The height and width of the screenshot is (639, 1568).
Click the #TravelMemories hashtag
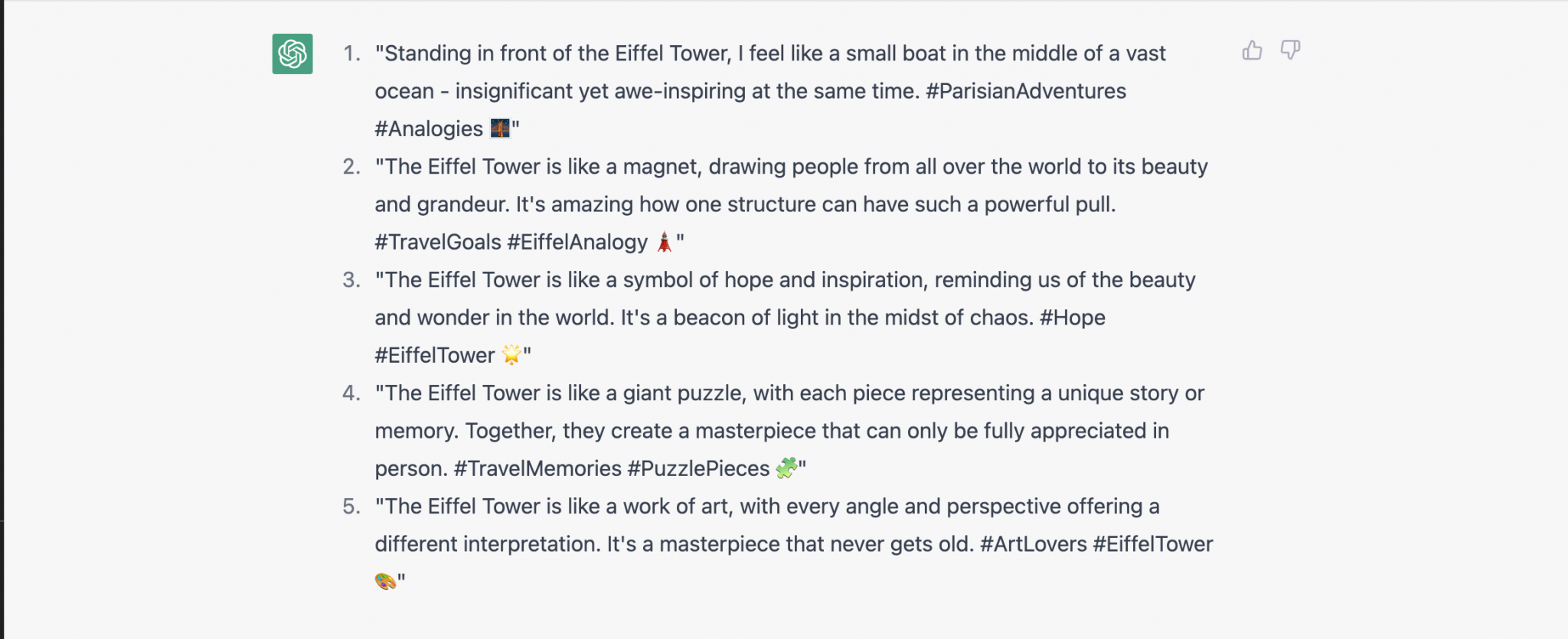coord(537,468)
